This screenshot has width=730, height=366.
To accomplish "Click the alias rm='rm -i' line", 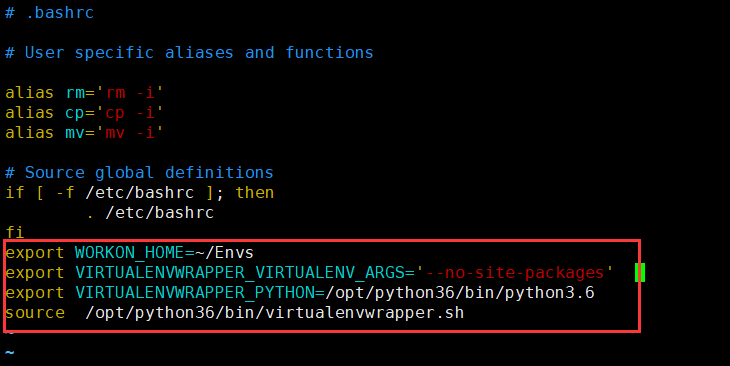I will point(84,93).
